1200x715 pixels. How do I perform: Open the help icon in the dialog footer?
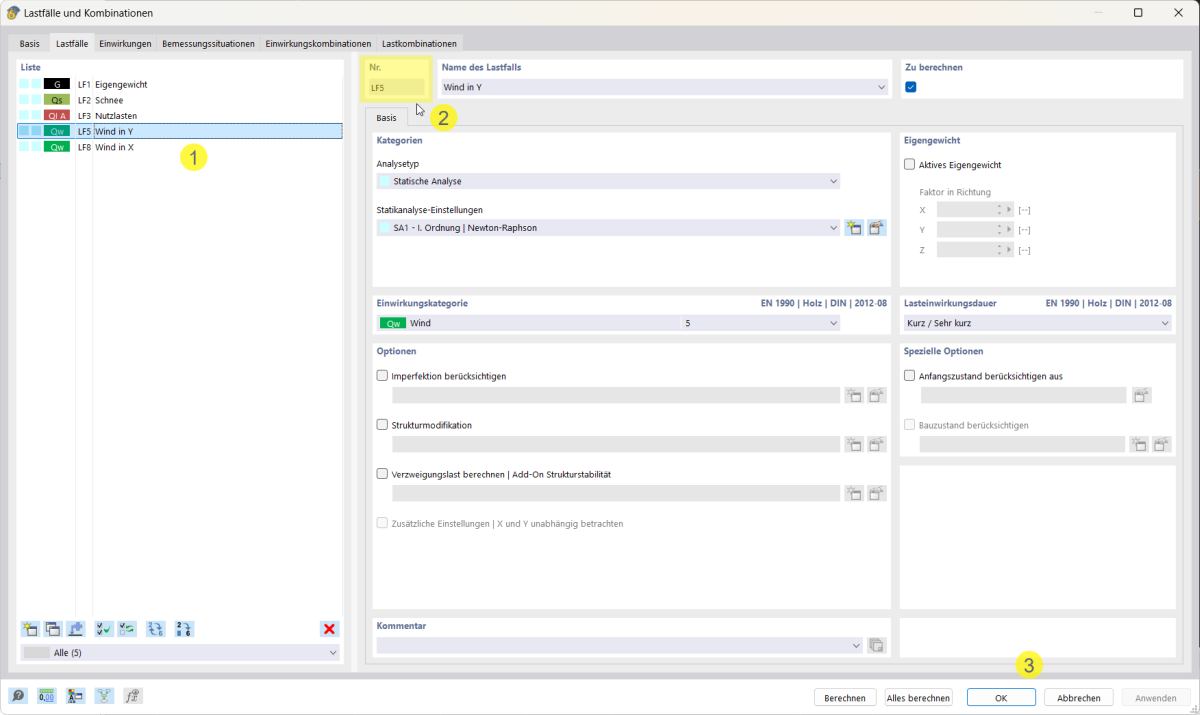pyautogui.click(x=18, y=696)
